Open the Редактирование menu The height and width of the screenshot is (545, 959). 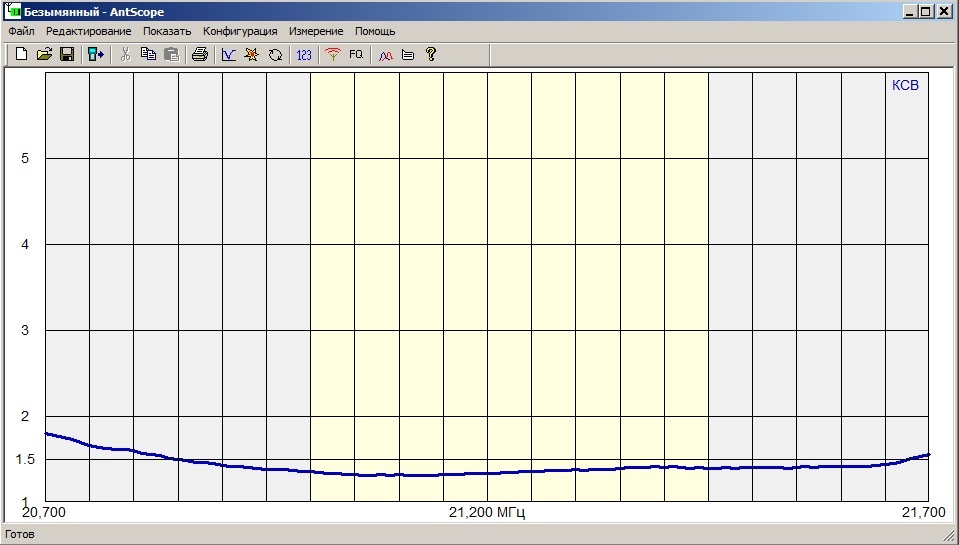point(89,31)
